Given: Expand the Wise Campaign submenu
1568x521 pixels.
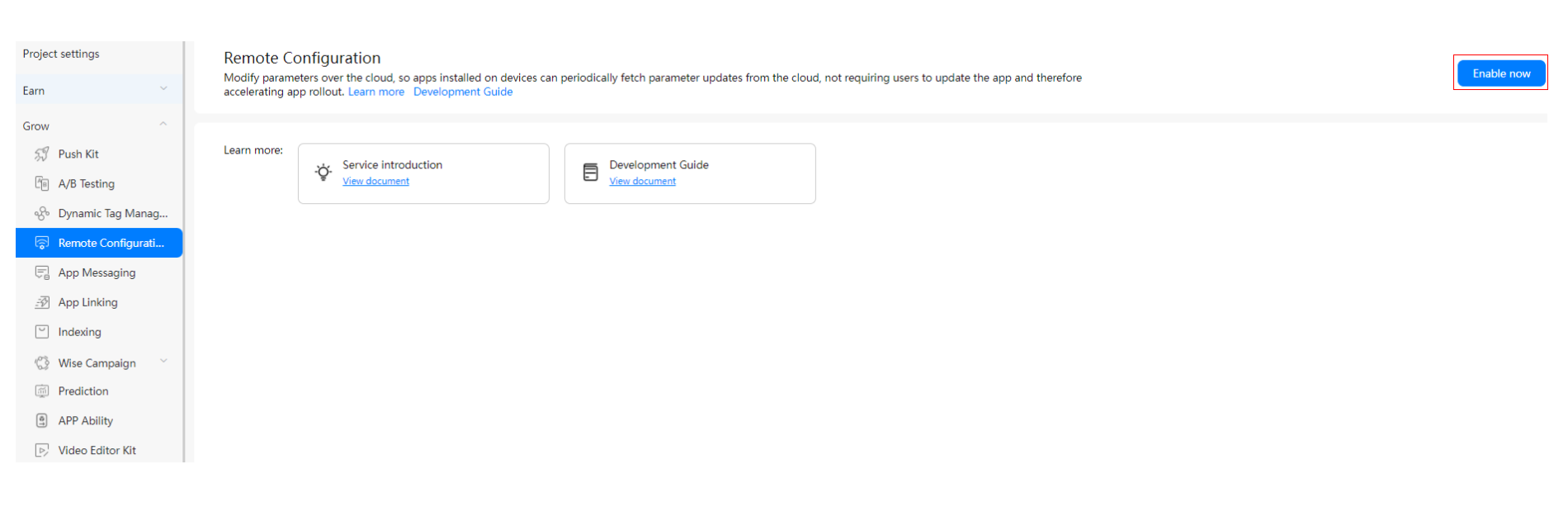Looking at the screenshot, I should tap(163, 361).
